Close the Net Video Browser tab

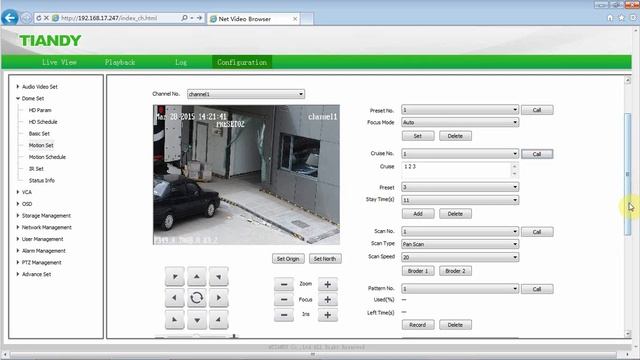click(295, 19)
